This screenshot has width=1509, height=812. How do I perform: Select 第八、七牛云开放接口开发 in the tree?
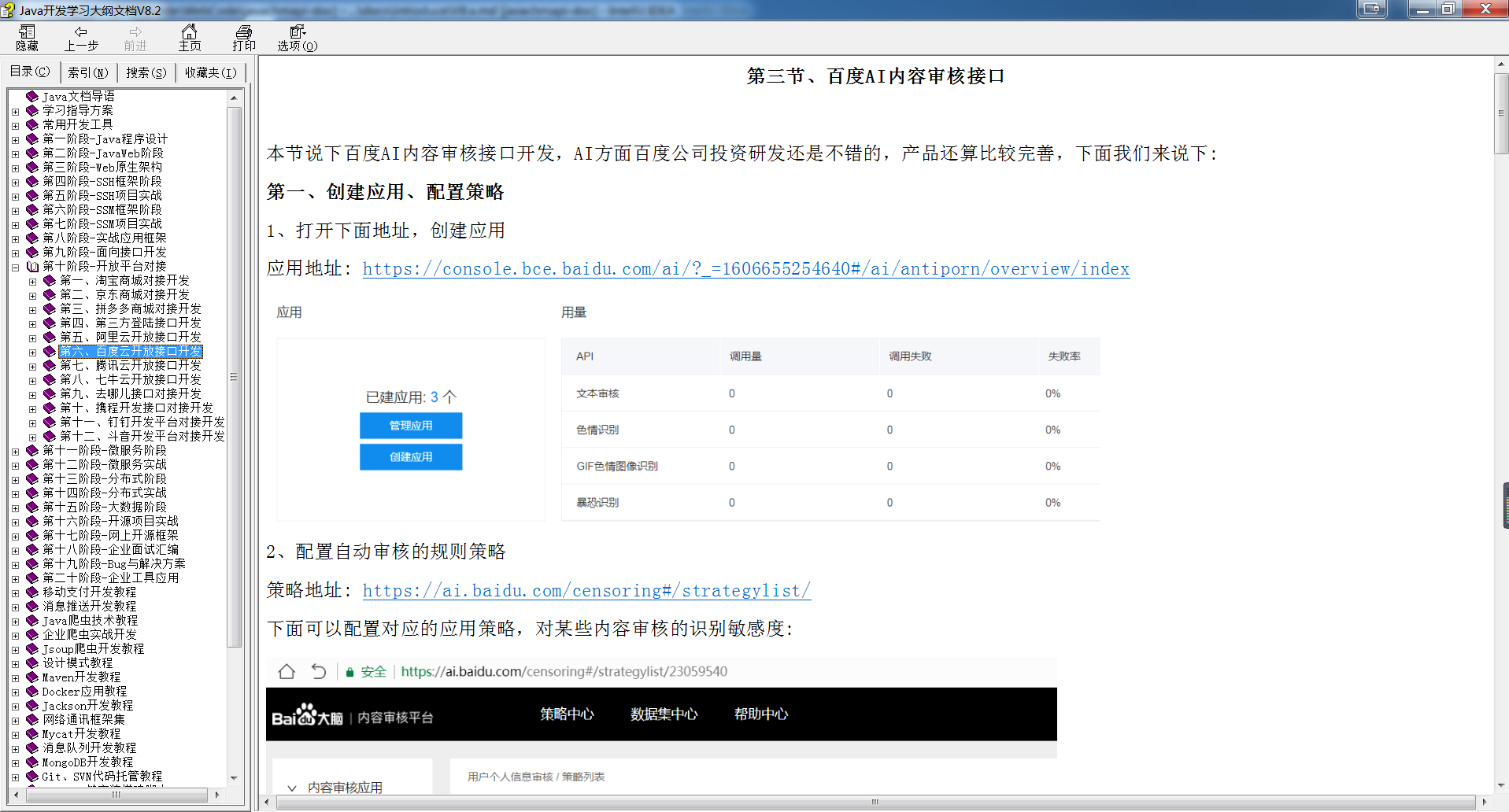tap(131, 379)
